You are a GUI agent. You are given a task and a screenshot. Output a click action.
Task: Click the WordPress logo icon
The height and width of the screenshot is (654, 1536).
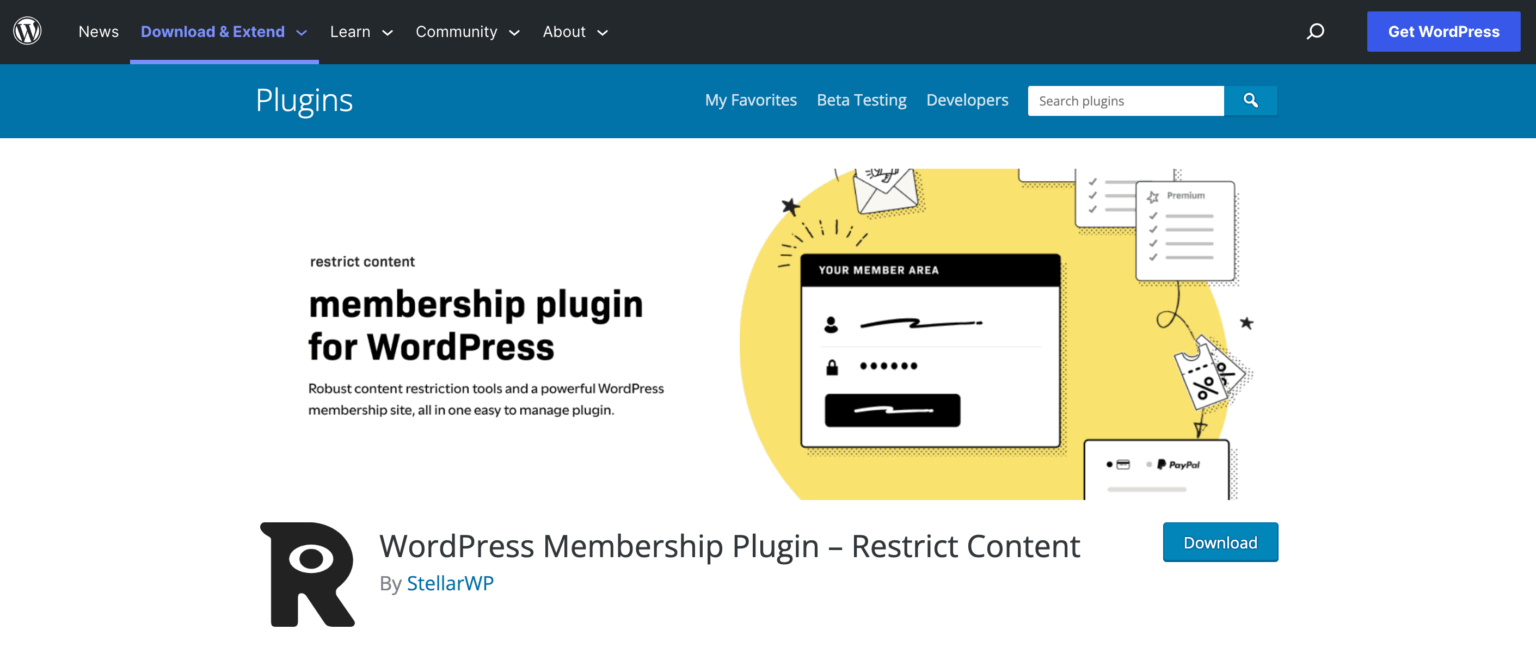[27, 30]
